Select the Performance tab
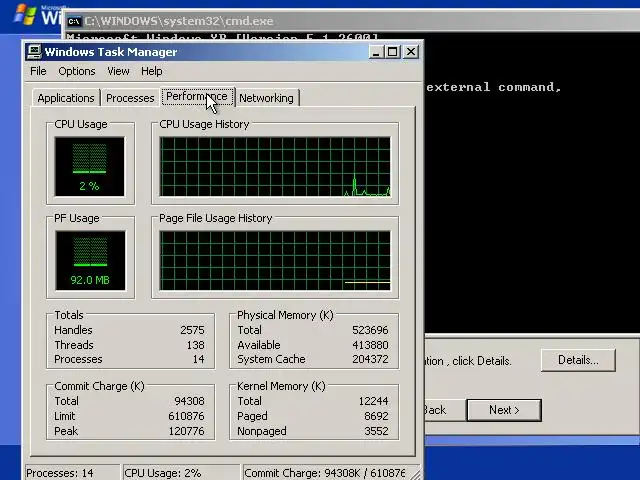Viewport: 640px width, 480px height. (x=197, y=97)
